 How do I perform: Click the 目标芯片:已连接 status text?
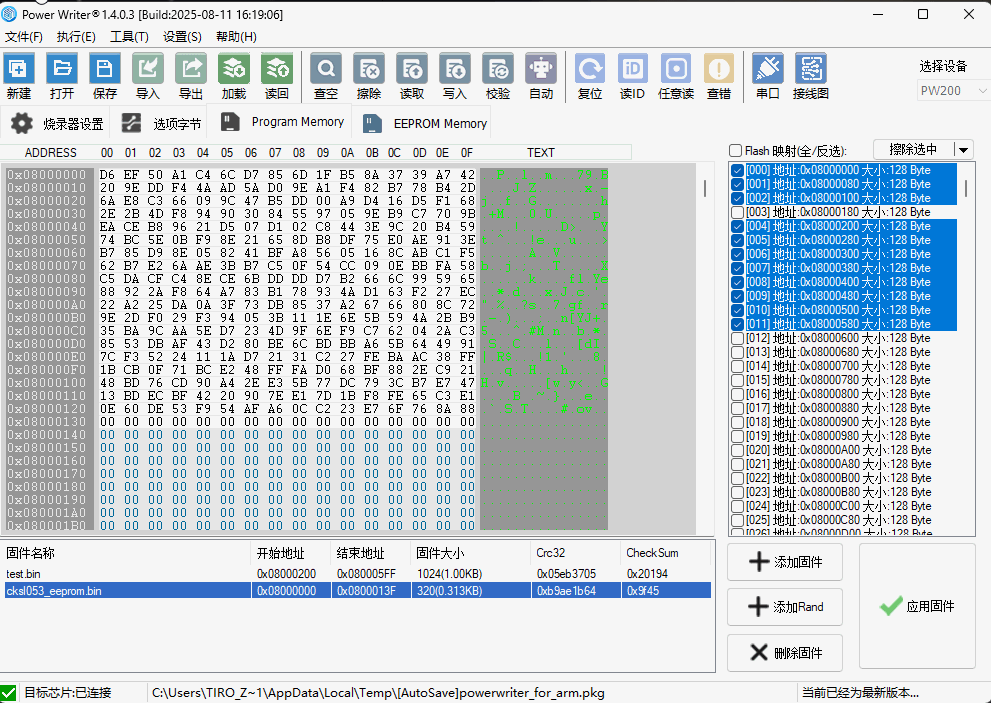coord(68,693)
